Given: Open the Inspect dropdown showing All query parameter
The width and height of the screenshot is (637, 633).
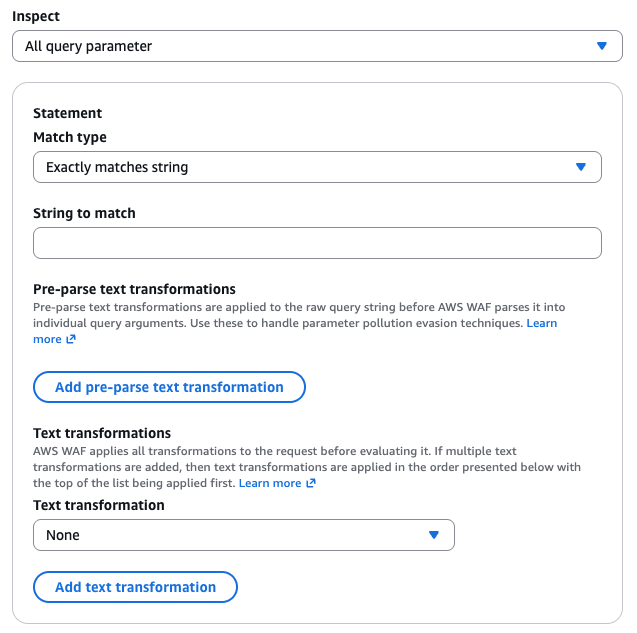Looking at the screenshot, I should 317,46.
